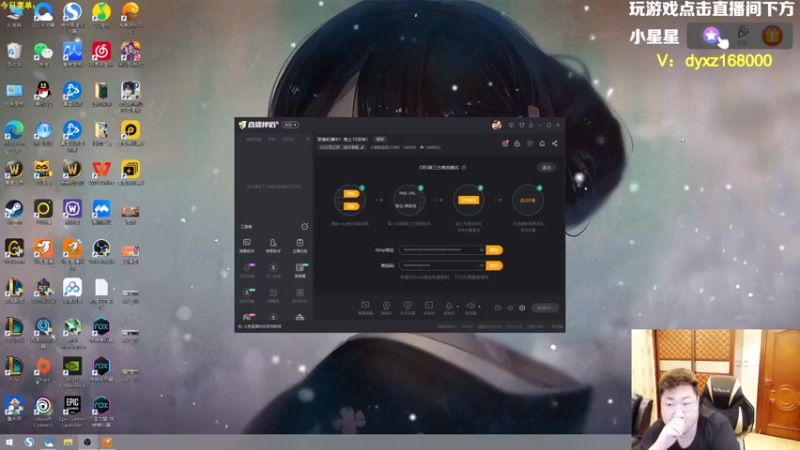Open the Epic Games Launcher icon
Viewport: 800px width, 450px height.
tap(72, 410)
